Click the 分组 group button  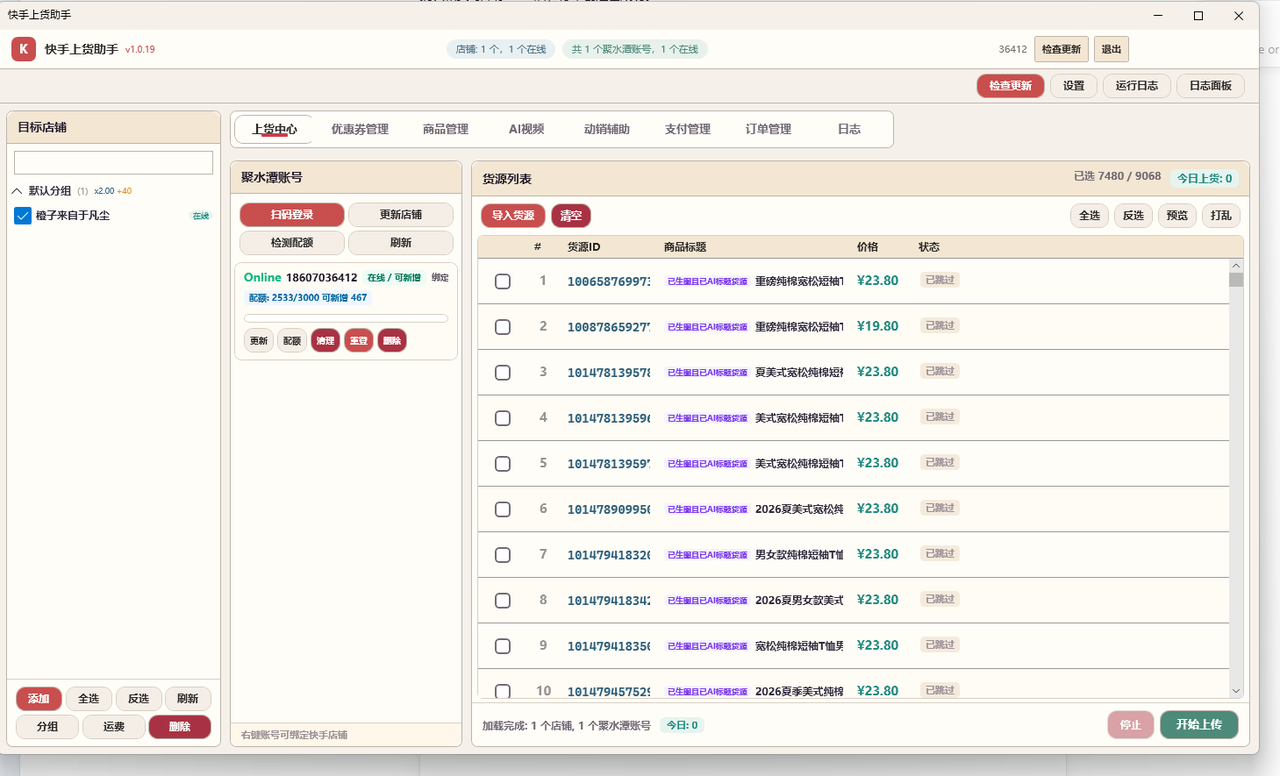click(x=47, y=727)
